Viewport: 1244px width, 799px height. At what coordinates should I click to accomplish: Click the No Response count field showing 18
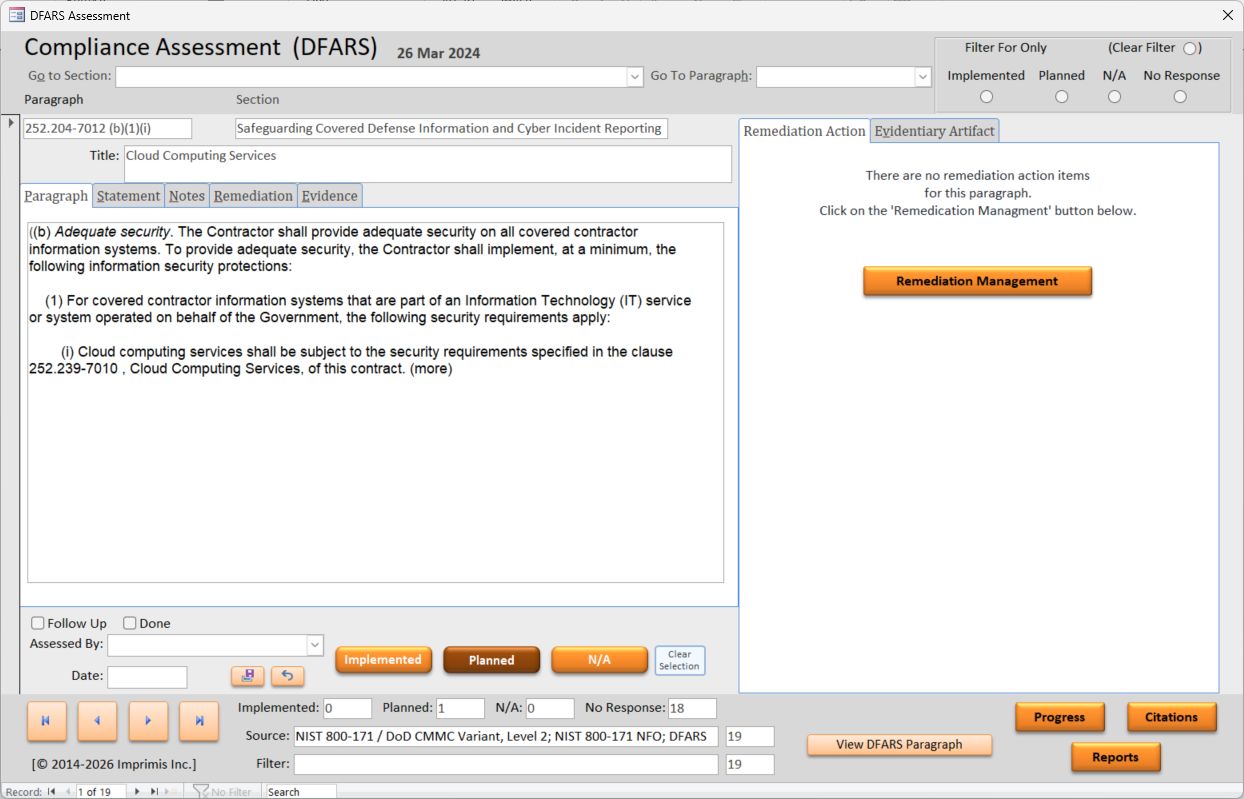click(692, 708)
